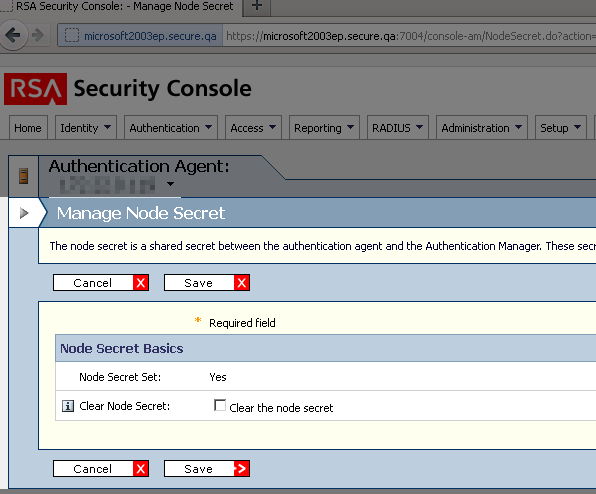Viewport: 596px width, 494px height.
Task: Expand the panel arrow beside Manage Node Secret
Action: click(24, 213)
